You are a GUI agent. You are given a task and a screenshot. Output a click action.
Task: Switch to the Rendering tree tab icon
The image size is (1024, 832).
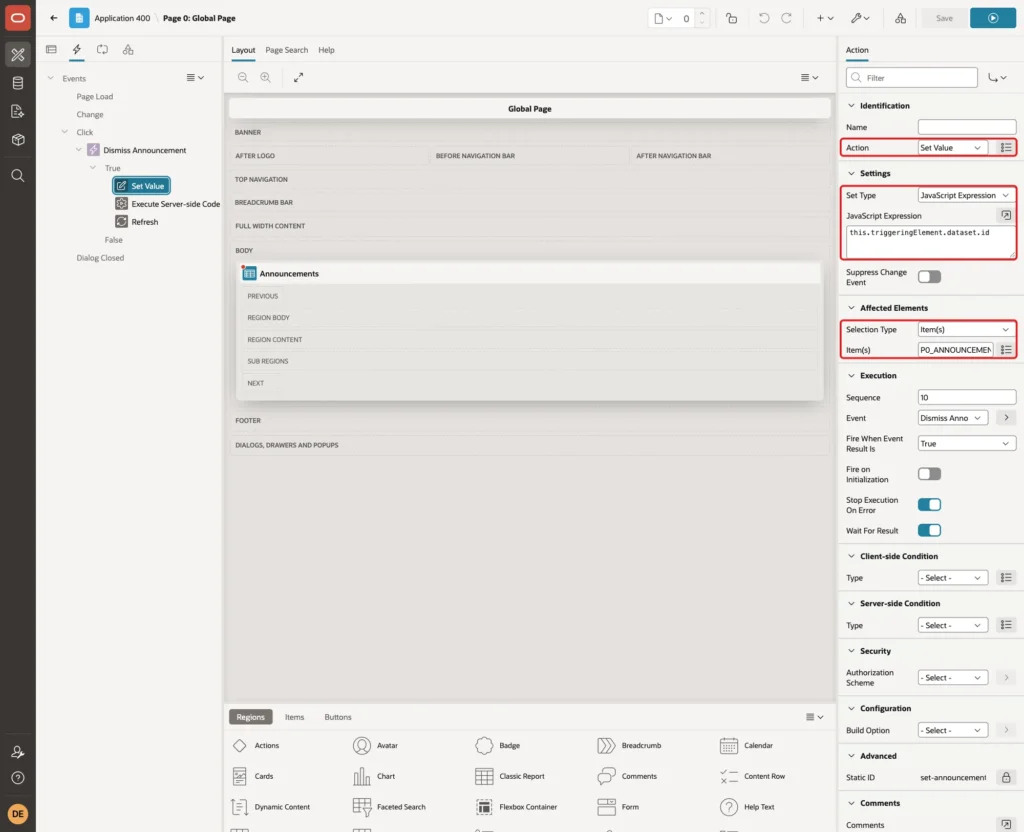point(51,50)
